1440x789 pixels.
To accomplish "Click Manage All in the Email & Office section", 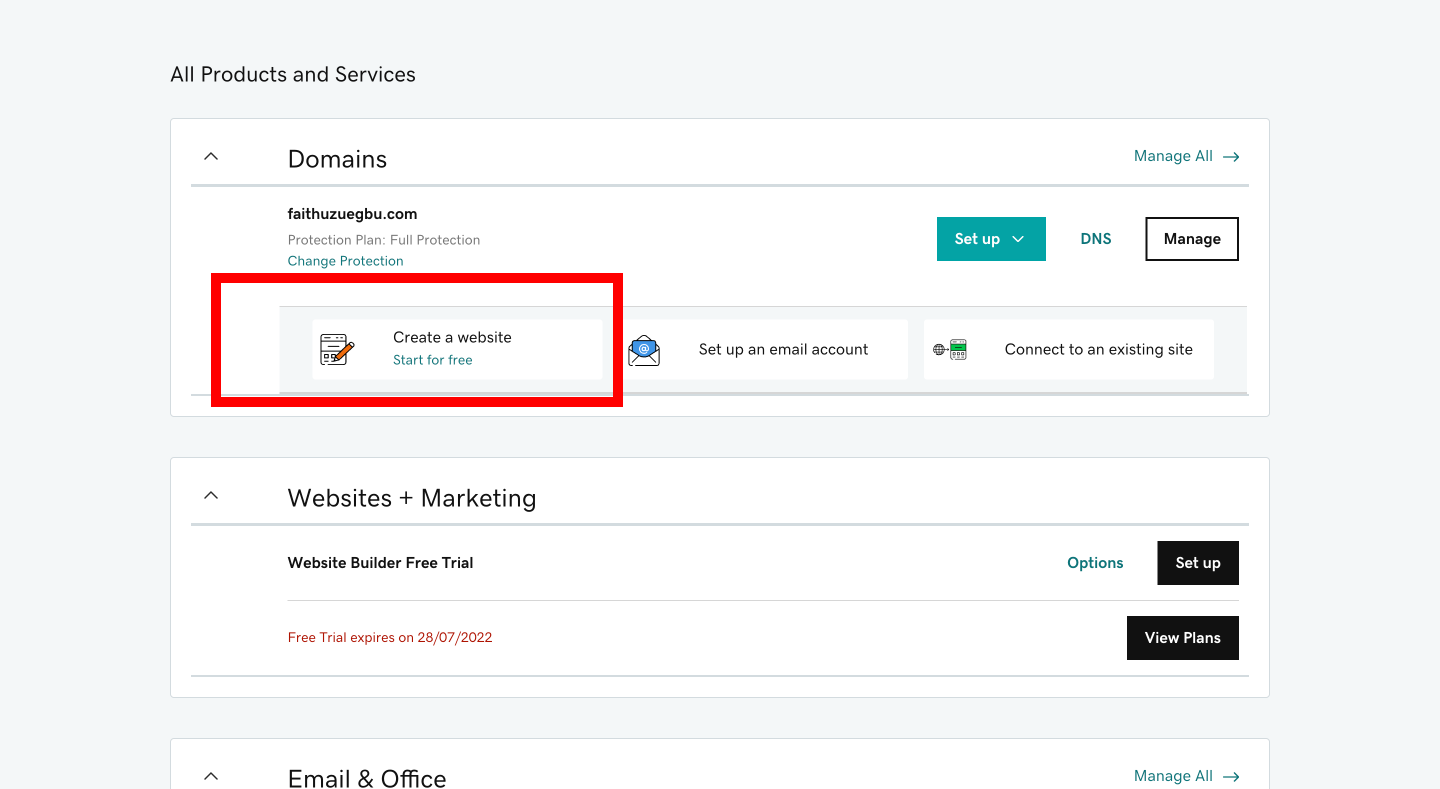I will (1172, 776).
